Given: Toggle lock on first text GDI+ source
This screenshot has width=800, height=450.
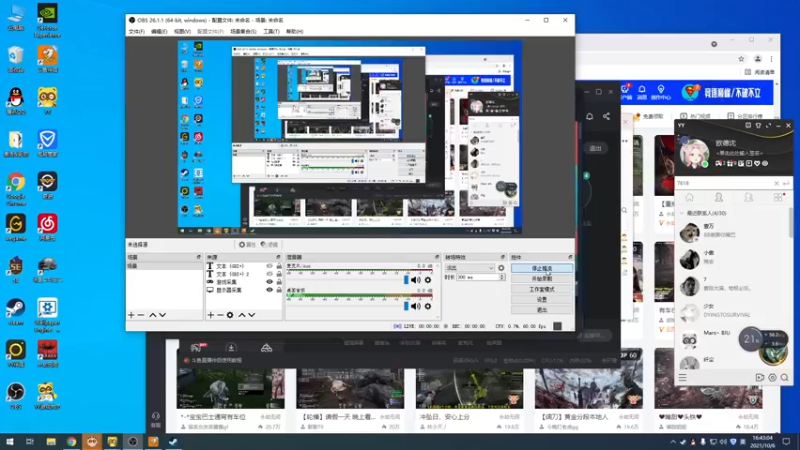Looking at the screenshot, I should 279,266.
